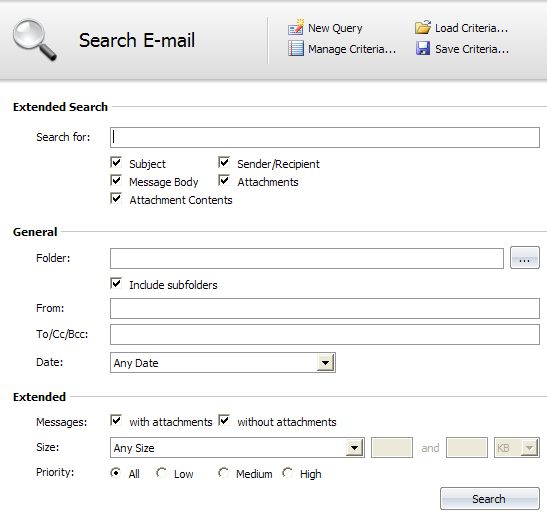Click the folder browse ellipsis button
The image size is (547, 518).
point(525,258)
